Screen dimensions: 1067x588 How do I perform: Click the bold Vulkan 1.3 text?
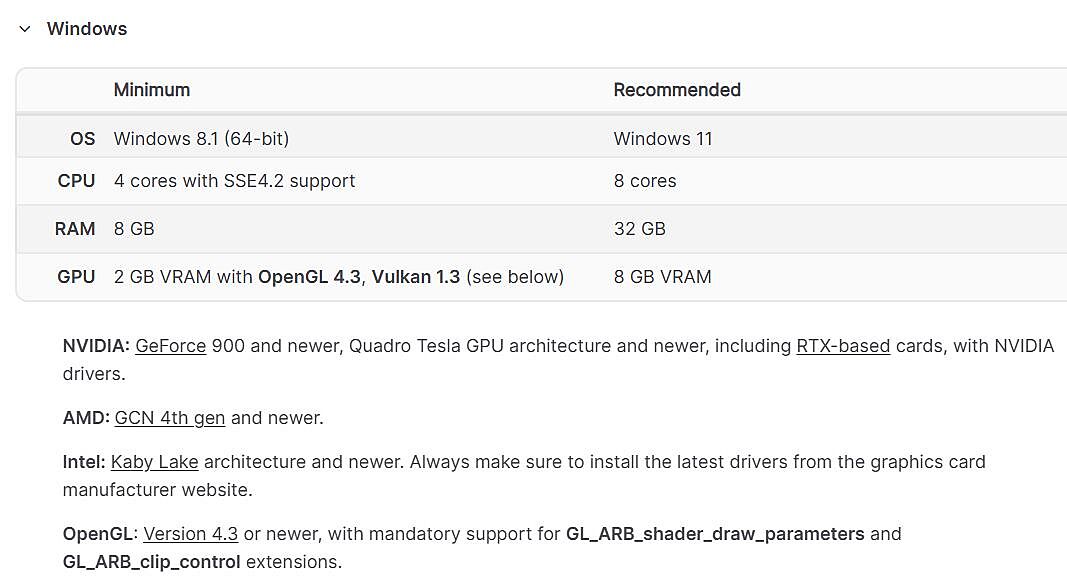click(416, 277)
